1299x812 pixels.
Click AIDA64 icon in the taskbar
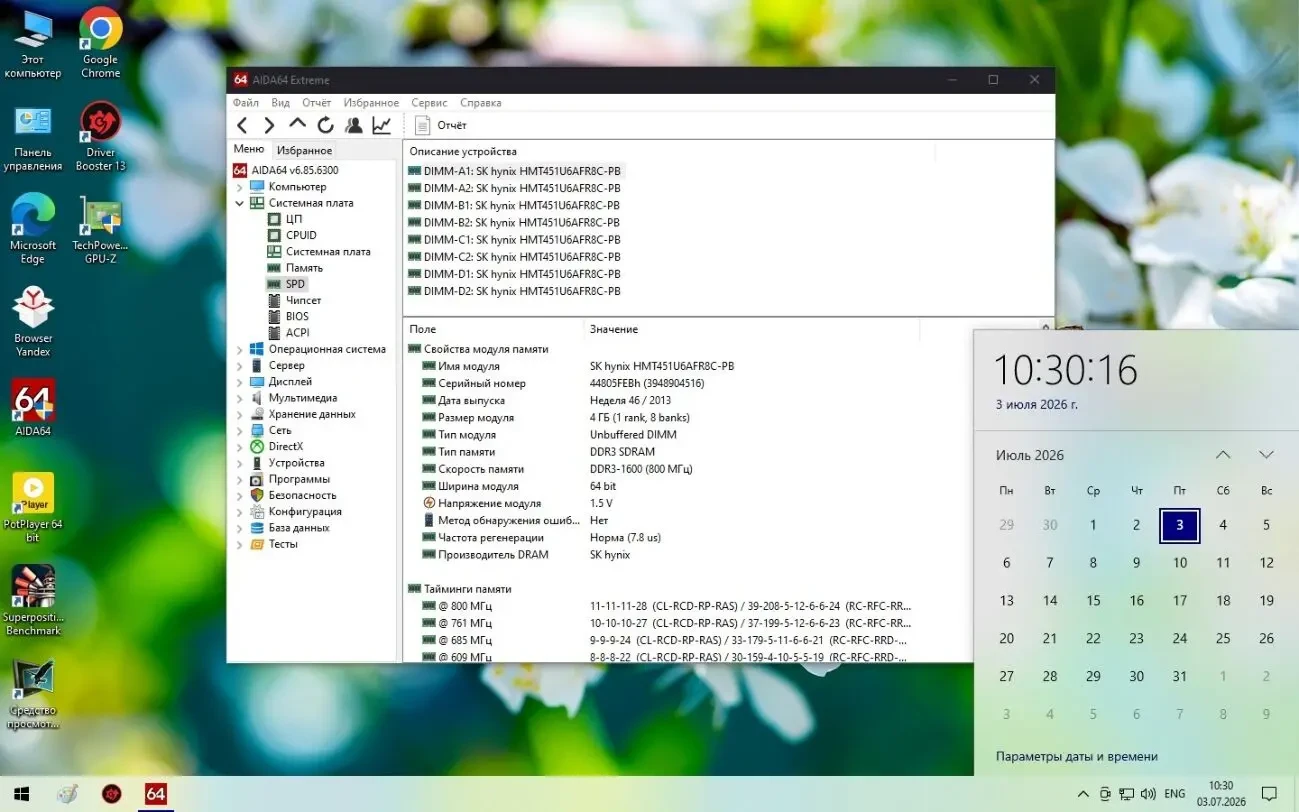click(155, 794)
